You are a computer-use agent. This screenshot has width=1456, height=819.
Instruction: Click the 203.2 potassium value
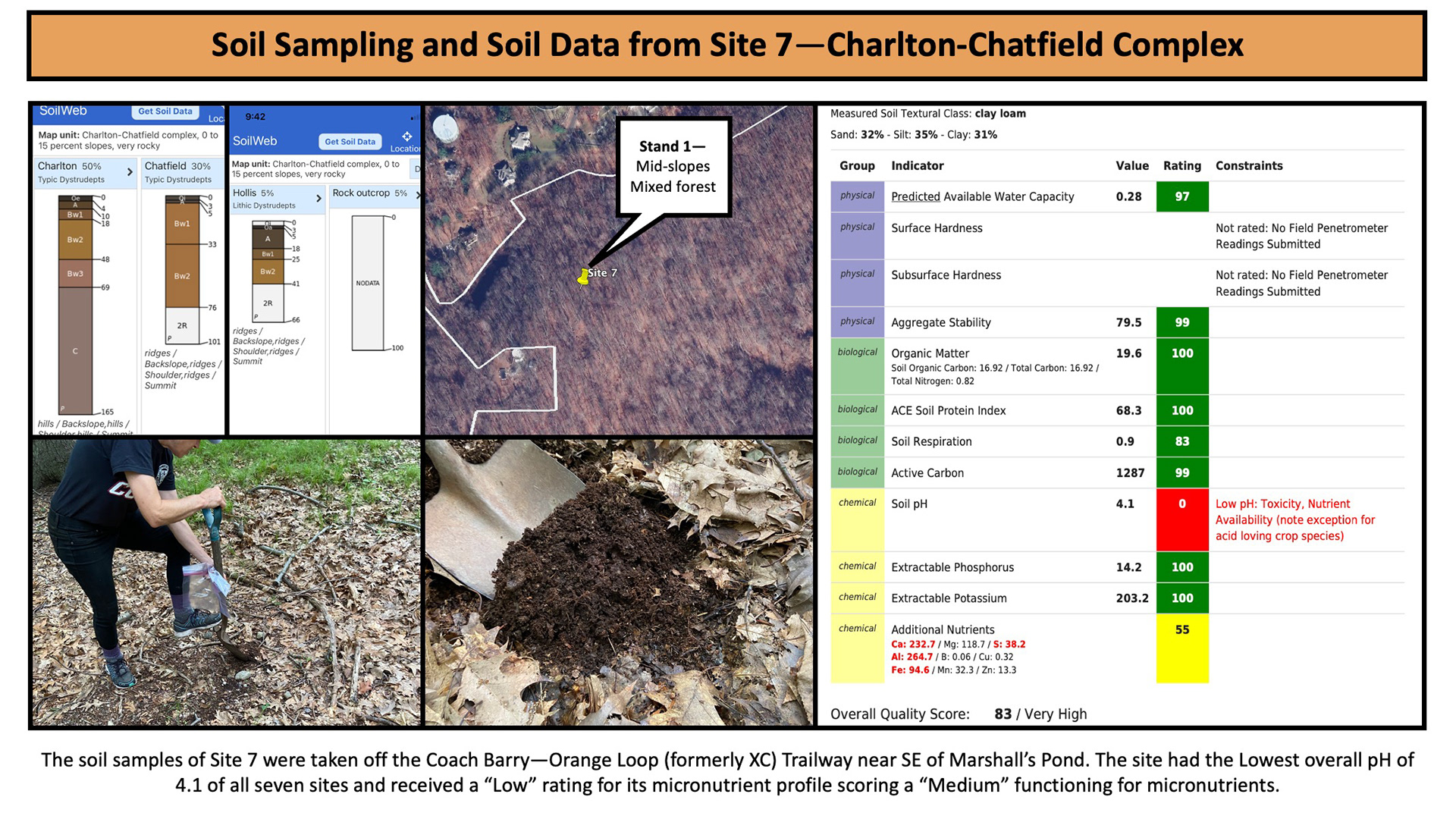click(1131, 598)
